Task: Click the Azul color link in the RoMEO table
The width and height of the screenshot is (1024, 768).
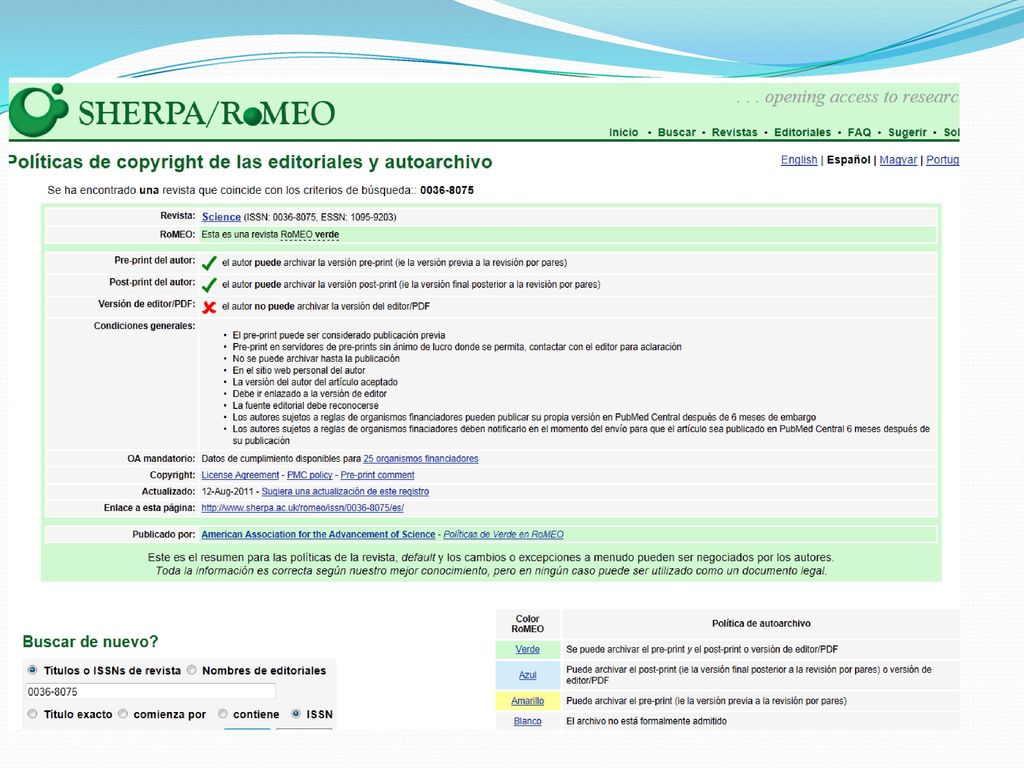Action: coord(528,675)
